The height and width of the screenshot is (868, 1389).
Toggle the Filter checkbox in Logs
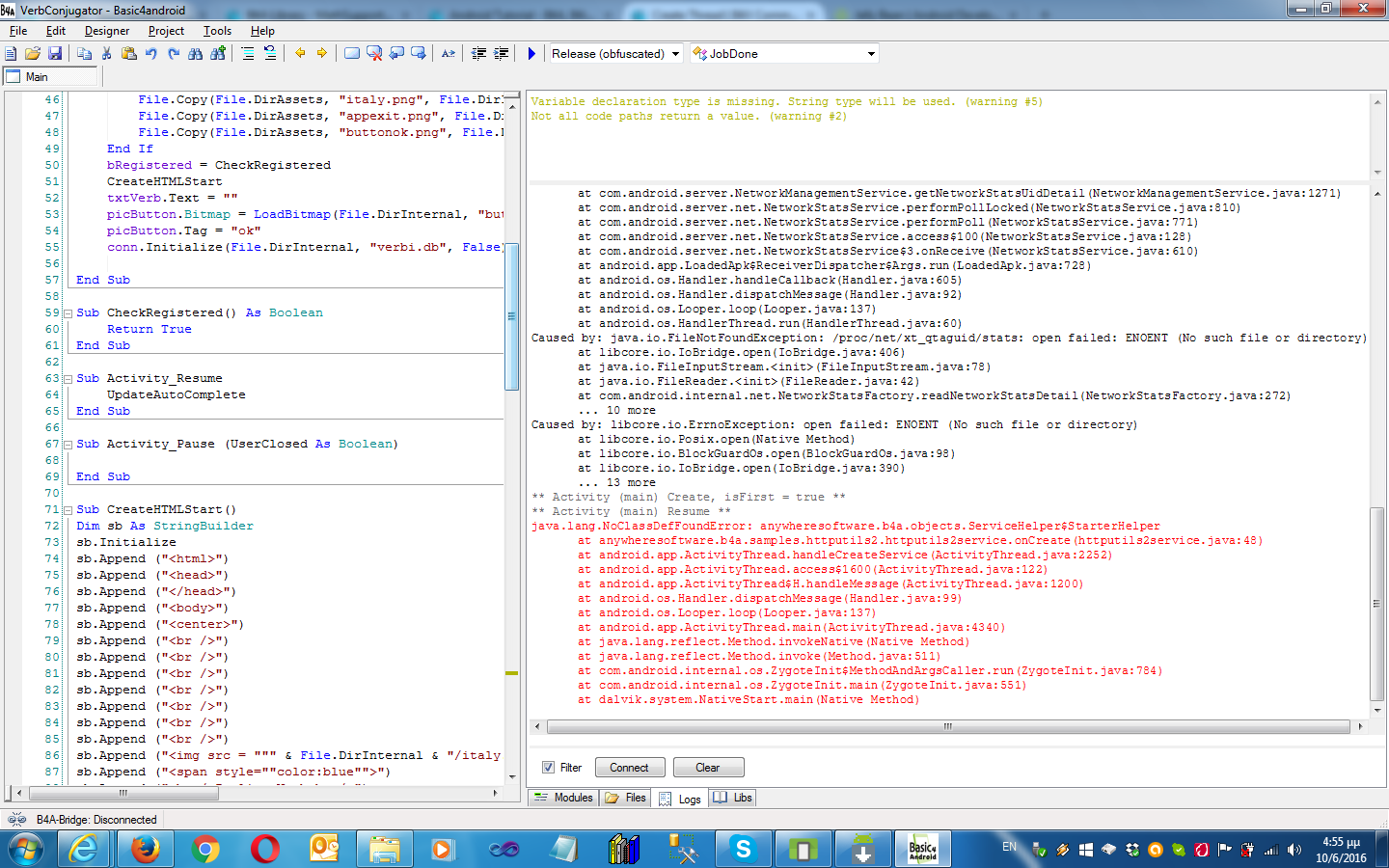(548, 768)
